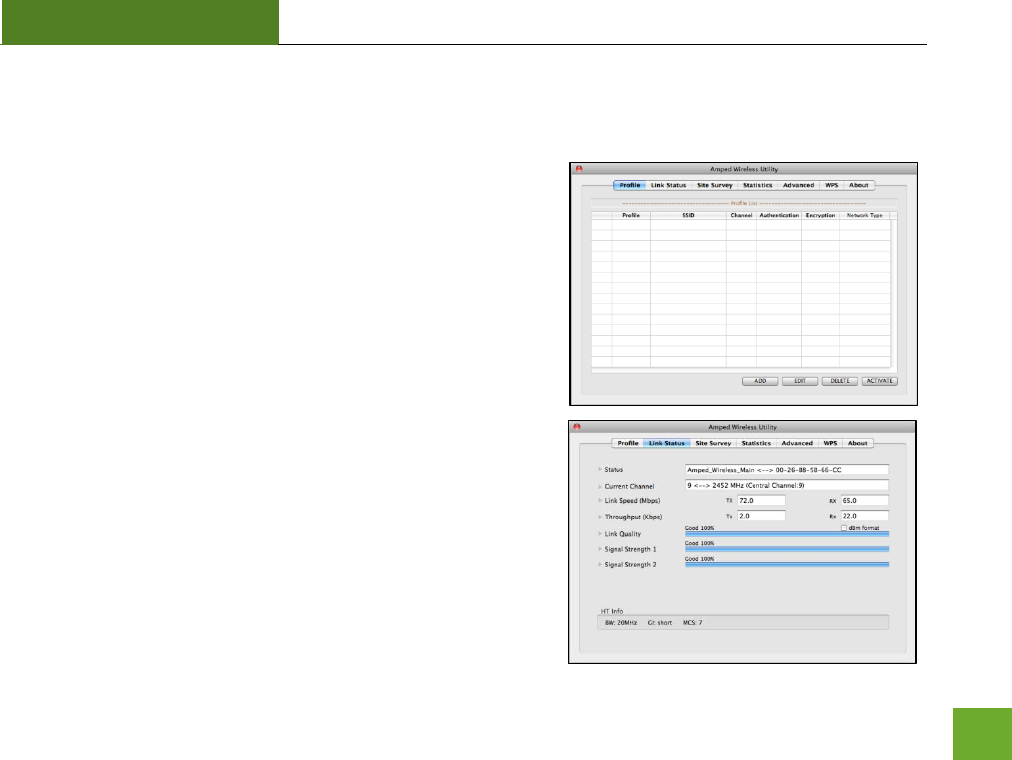1012x760 pixels.
Task: Open Advanced tab in Profile List window
Action: point(798,185)
